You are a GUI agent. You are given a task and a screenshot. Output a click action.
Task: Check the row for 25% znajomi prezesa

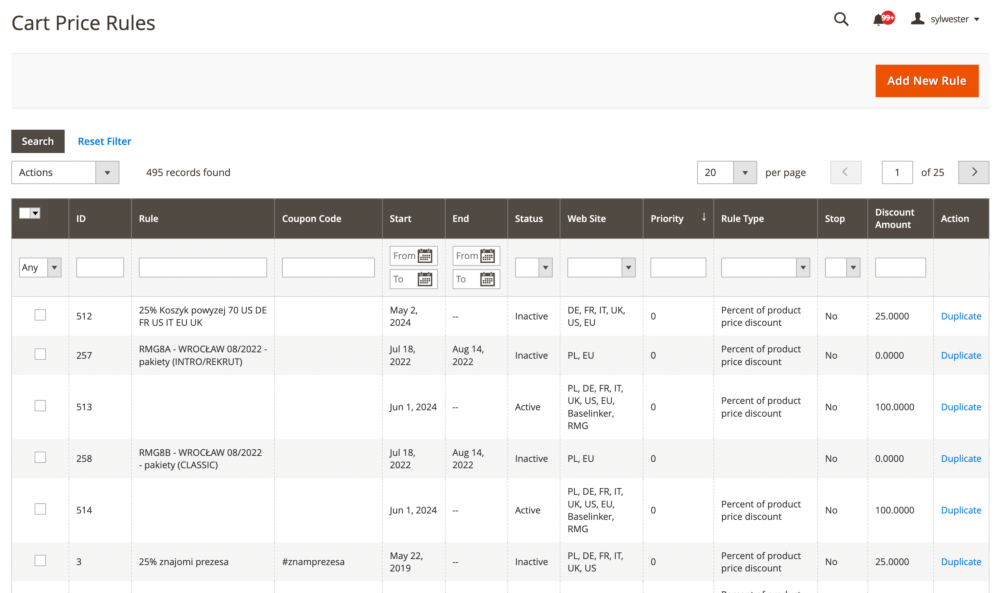pos(40,561)
